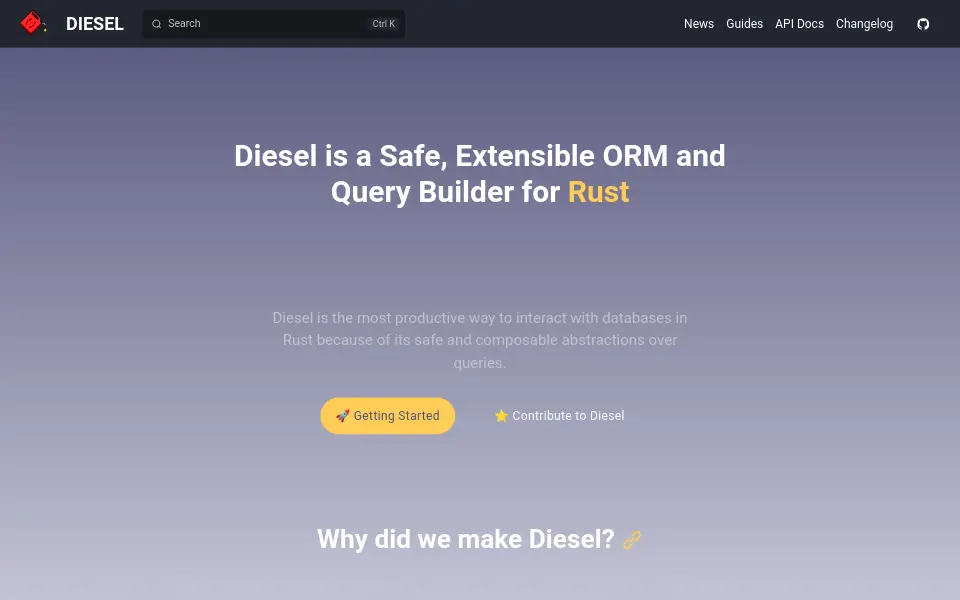Click the 'Why did we make Diesel?' heading

465,539
